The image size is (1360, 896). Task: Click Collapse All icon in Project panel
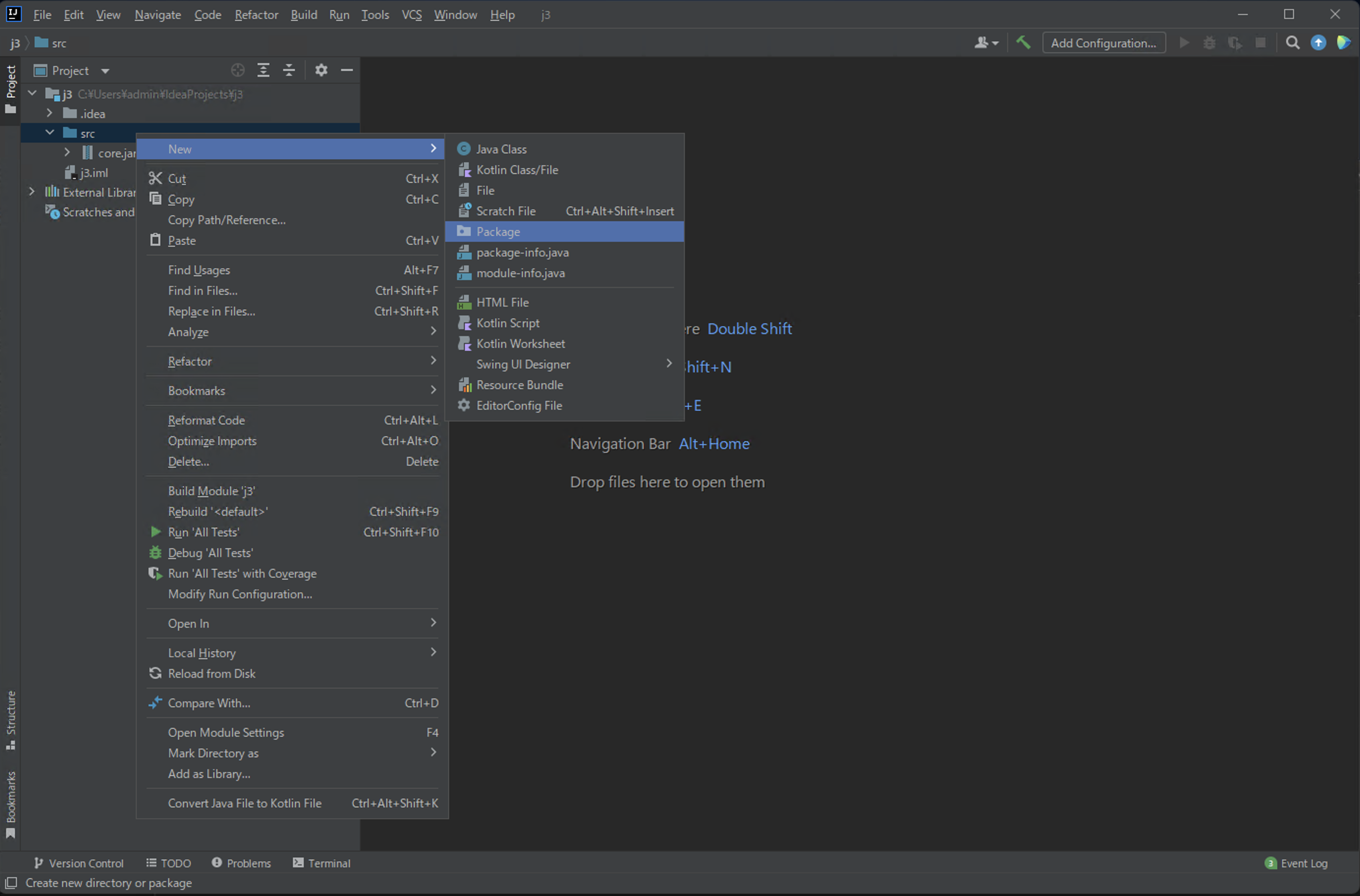click(x=289, y=70)
